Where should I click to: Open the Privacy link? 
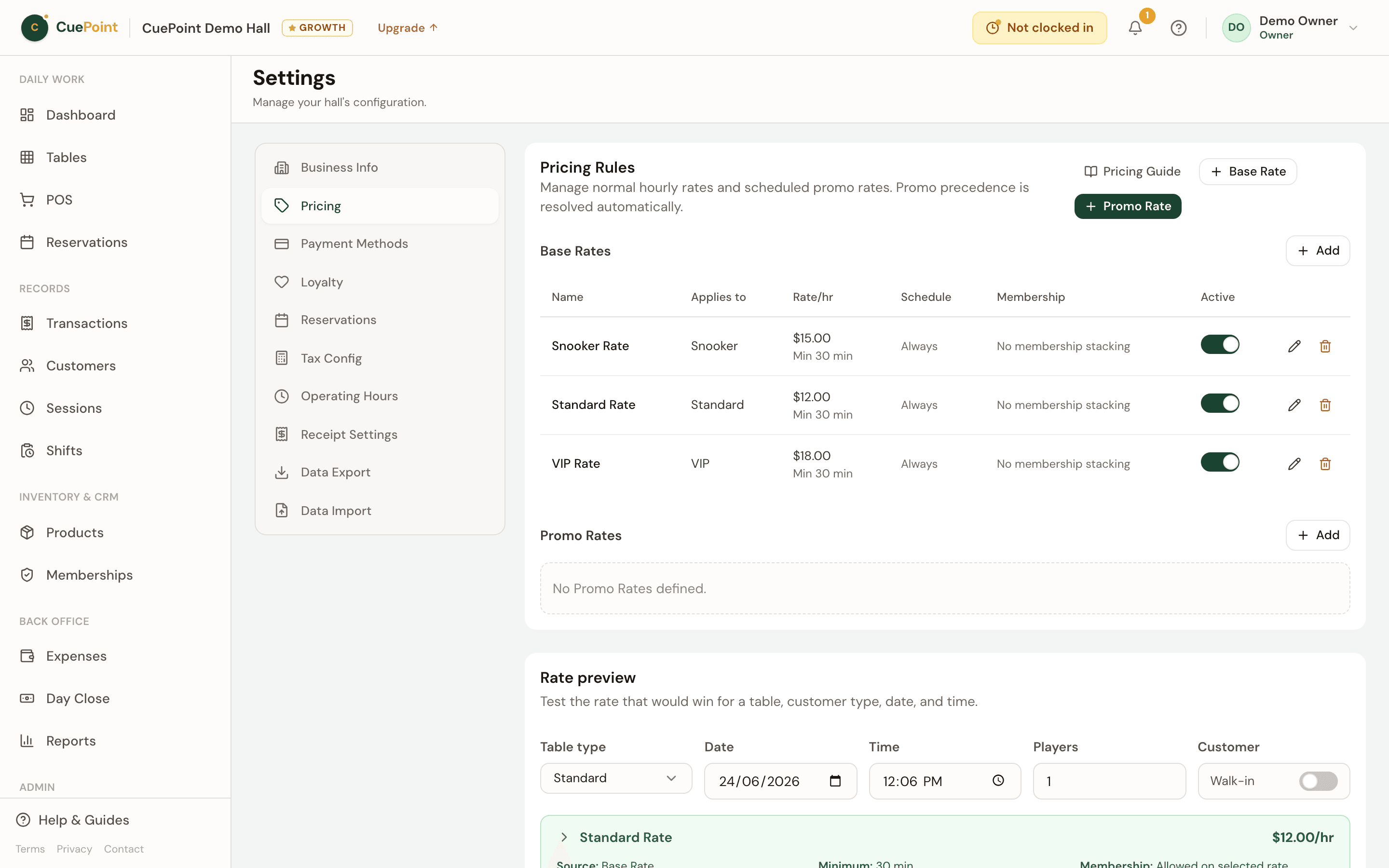[74, 849]
